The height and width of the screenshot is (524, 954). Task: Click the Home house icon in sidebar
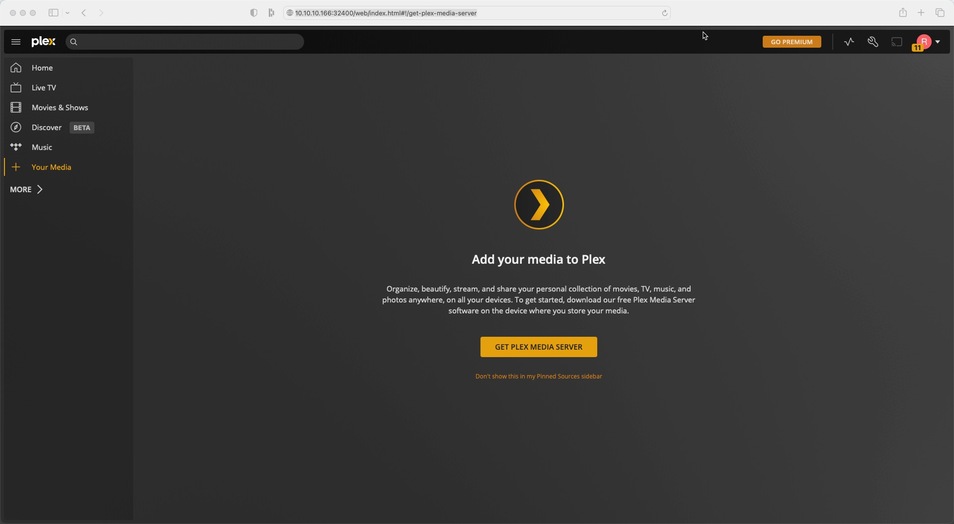(16, 68)
